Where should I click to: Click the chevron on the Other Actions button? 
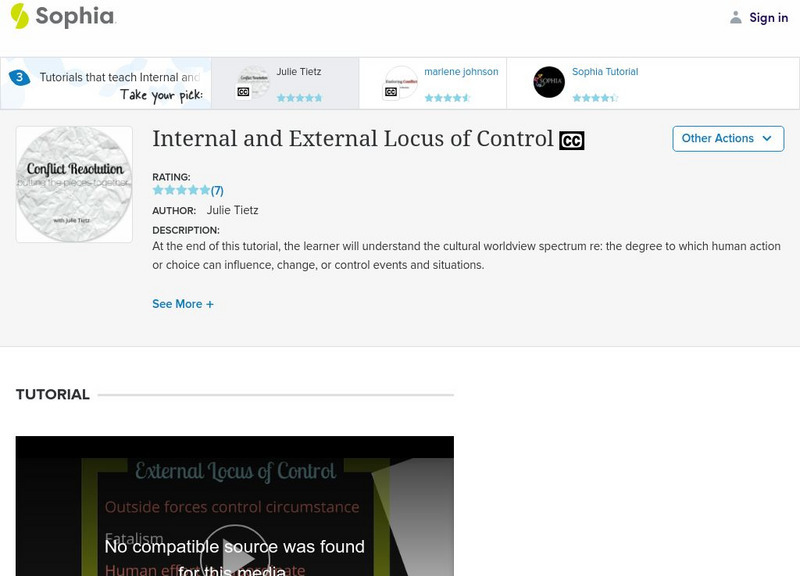tap(767, 139)
